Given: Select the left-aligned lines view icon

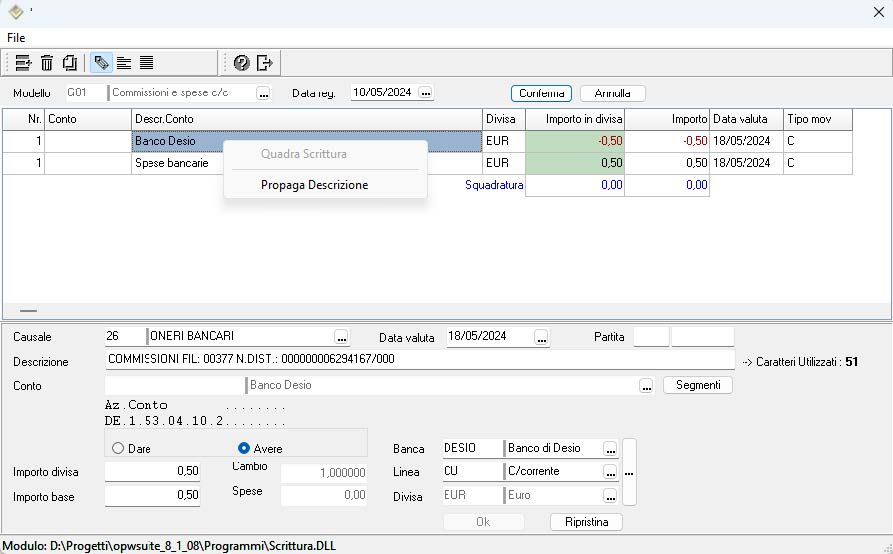Looking at the screenshot, I should (x=124, y=63).
